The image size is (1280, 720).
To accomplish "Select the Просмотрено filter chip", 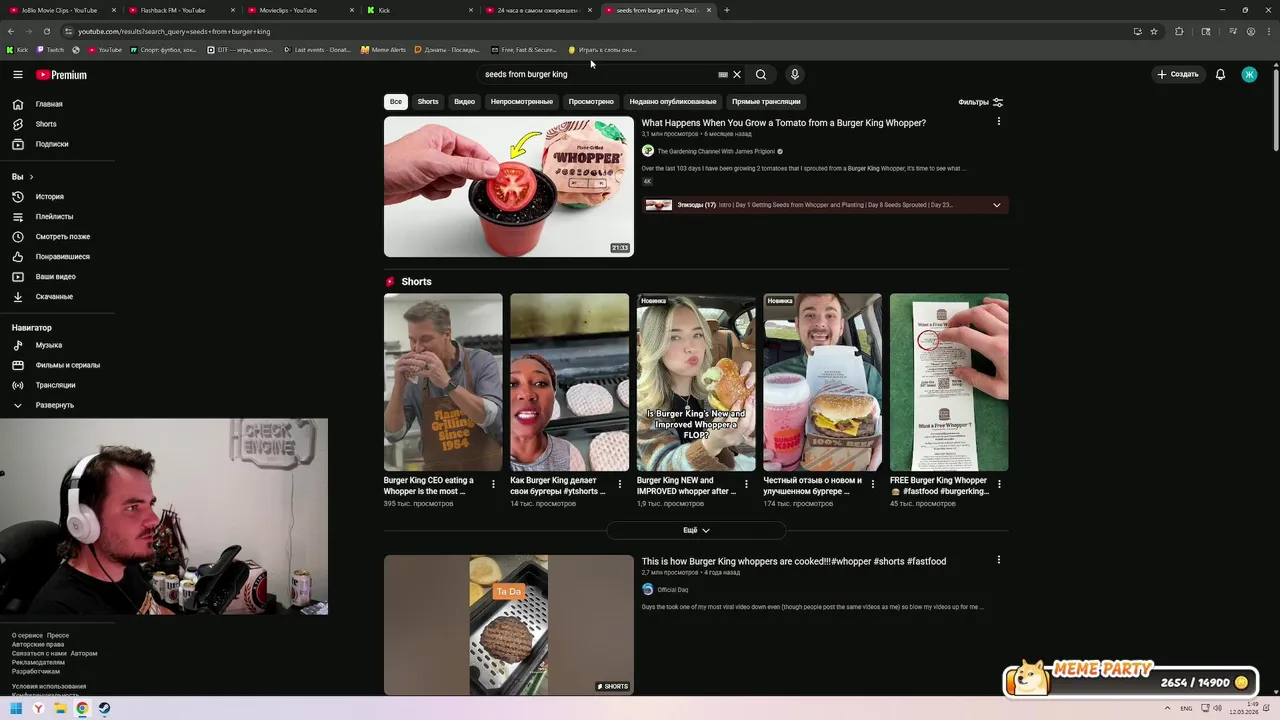I will pyautogui.click(x=591, y=102).
